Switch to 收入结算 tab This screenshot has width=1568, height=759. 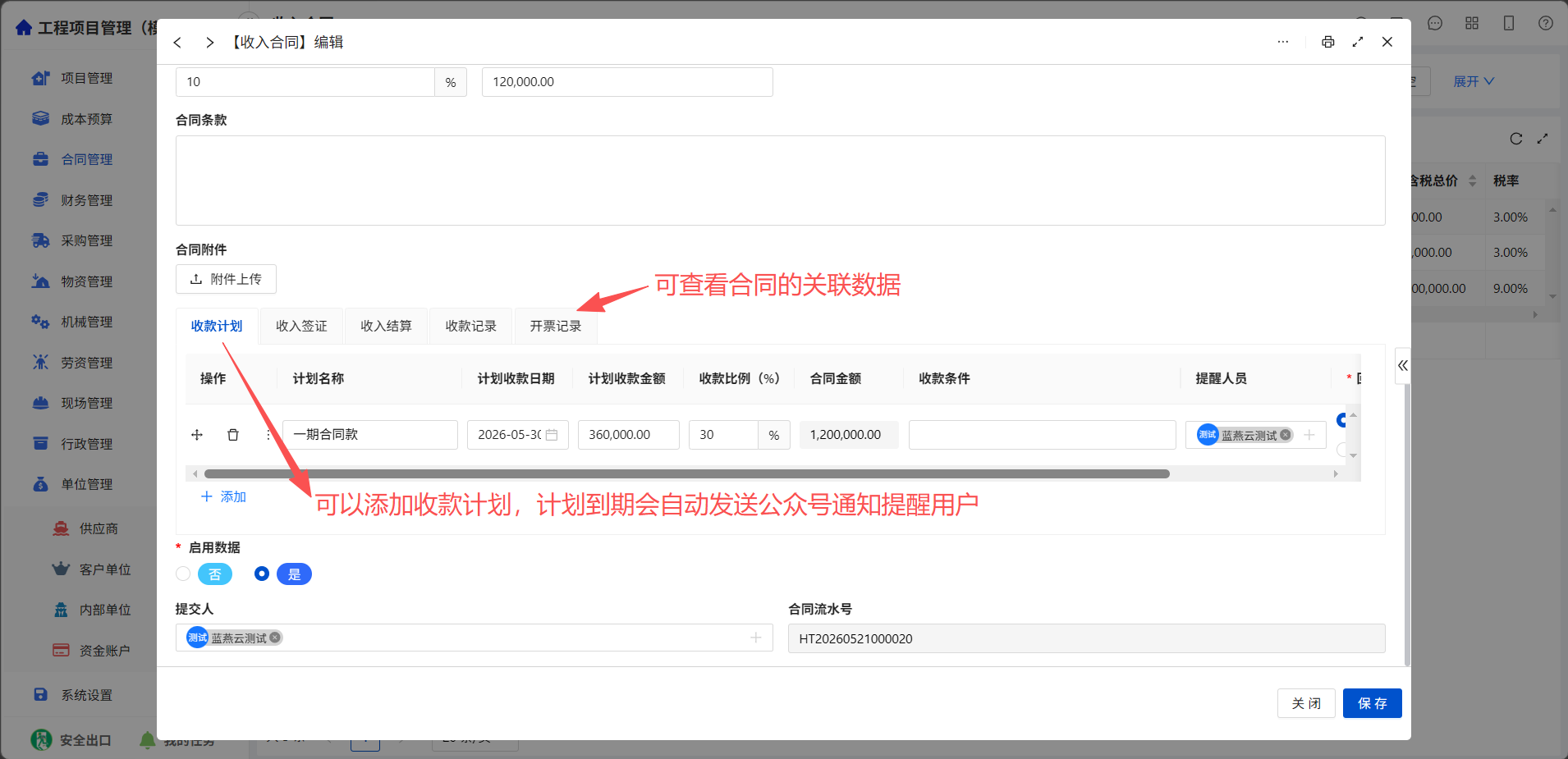pyautogui.click(x=386, y=326)
